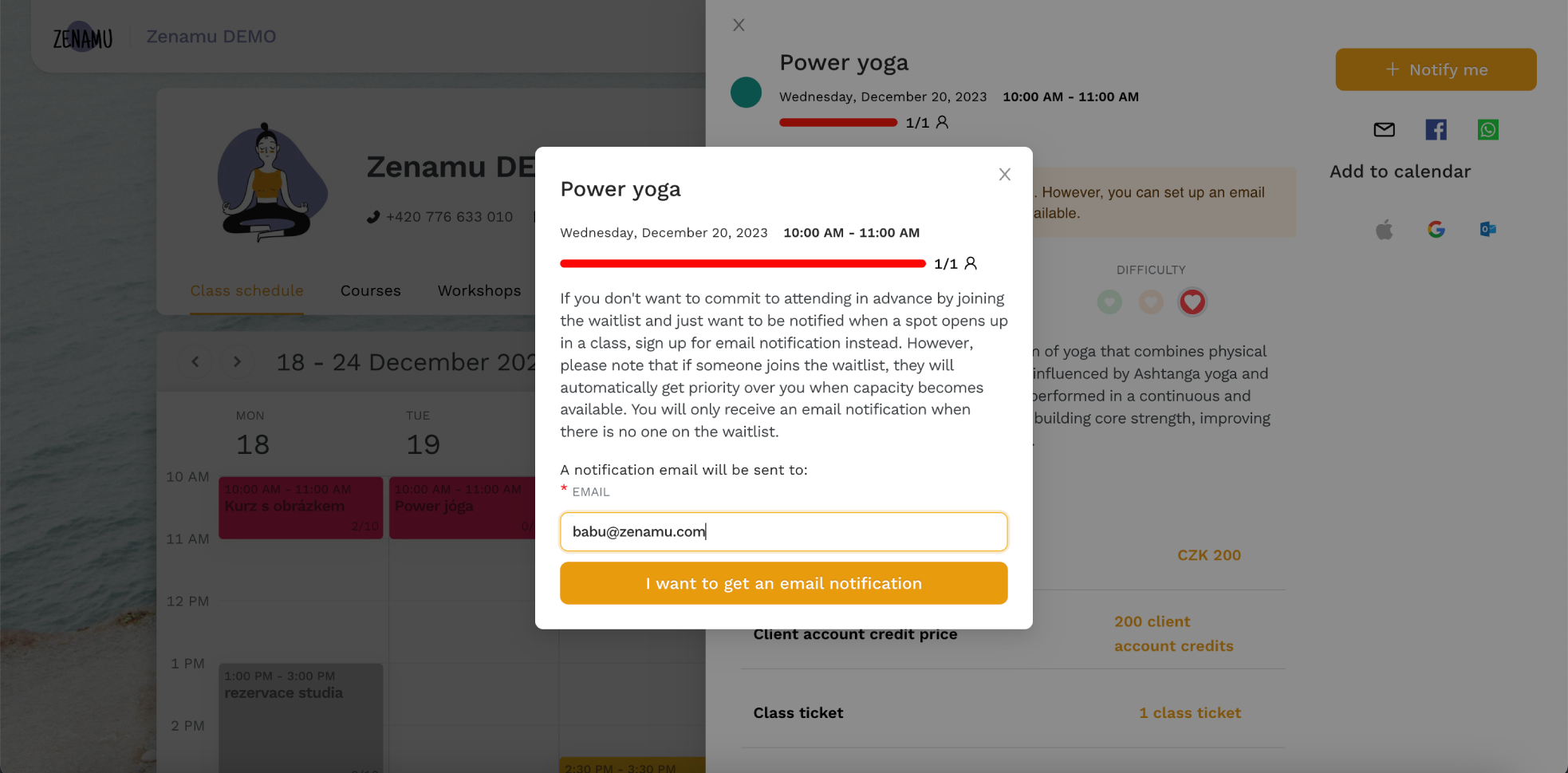Screen dimensions: 1568x773
Task: Select the red heart difficulty icon
Action: [1192, 302]
